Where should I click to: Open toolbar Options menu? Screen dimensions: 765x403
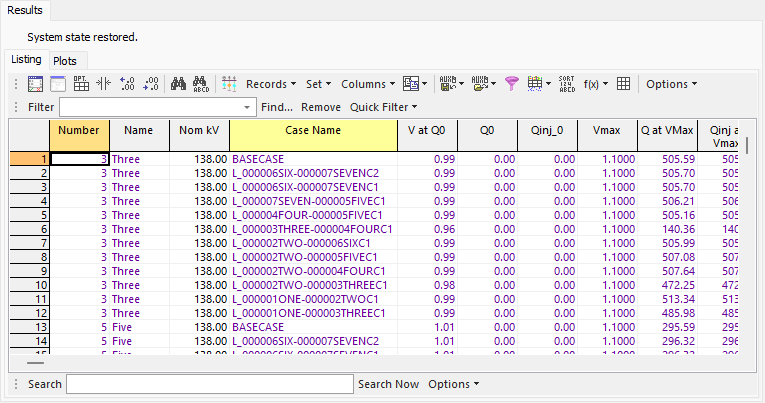[x=671, y=84]
